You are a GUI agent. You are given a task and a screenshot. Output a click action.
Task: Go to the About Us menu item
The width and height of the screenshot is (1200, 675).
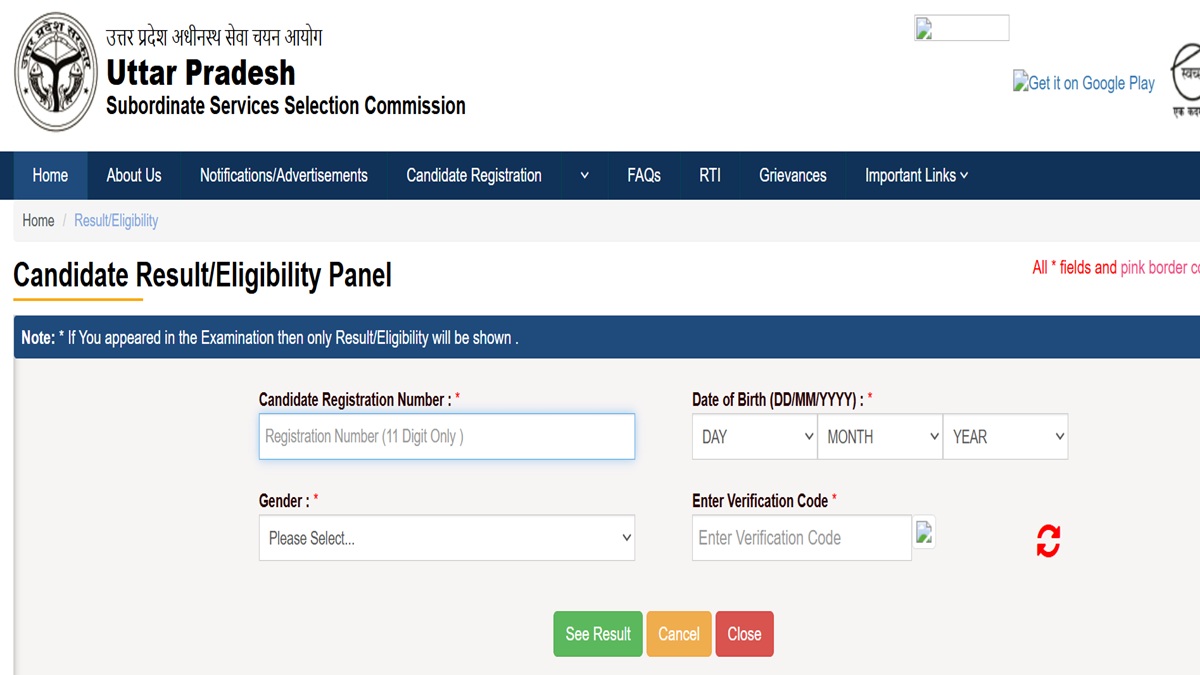(x=133, y=175)
